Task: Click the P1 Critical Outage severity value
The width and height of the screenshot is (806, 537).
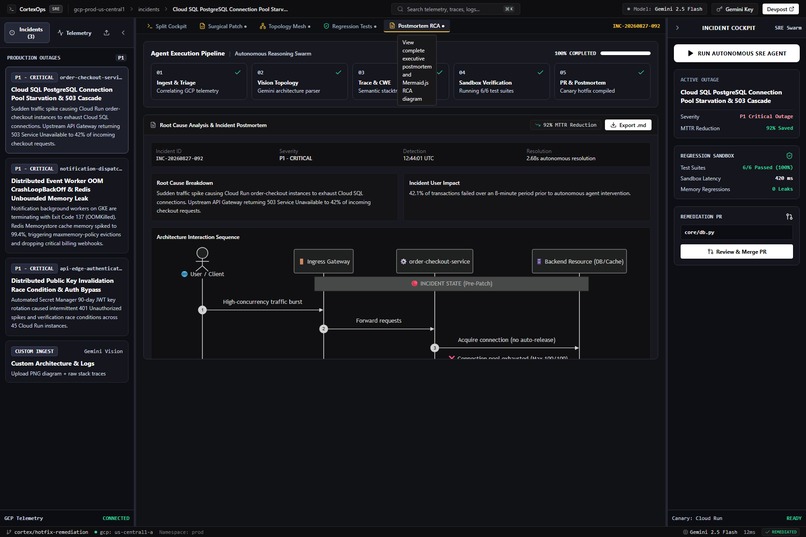Action: pyautogui.click(x=766, y=117)
